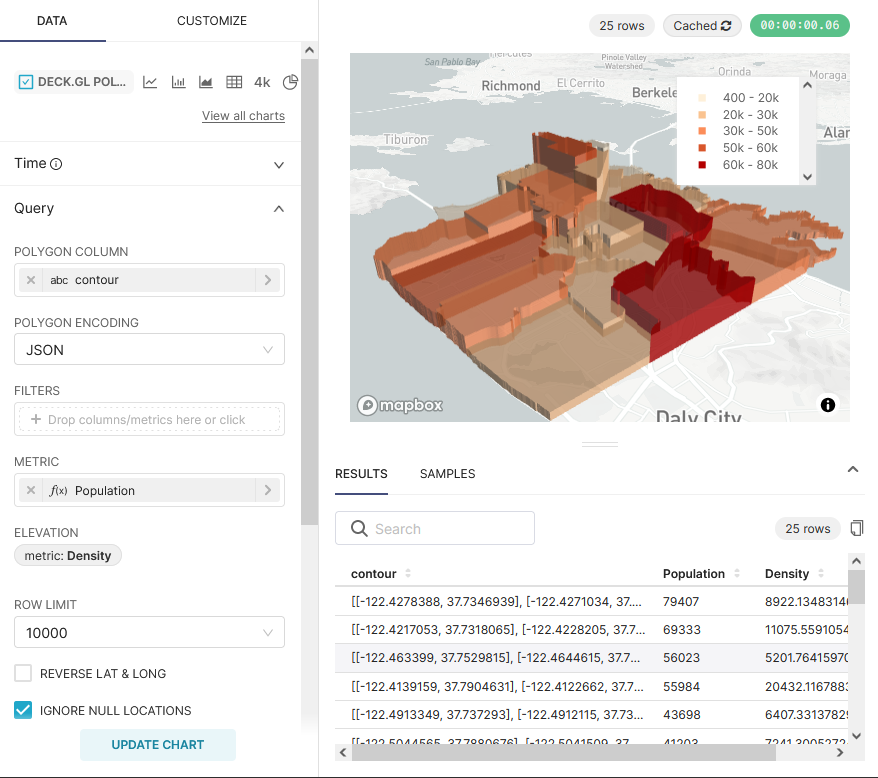
Task: Switch to the Customize tab
Action: (211, 21)
